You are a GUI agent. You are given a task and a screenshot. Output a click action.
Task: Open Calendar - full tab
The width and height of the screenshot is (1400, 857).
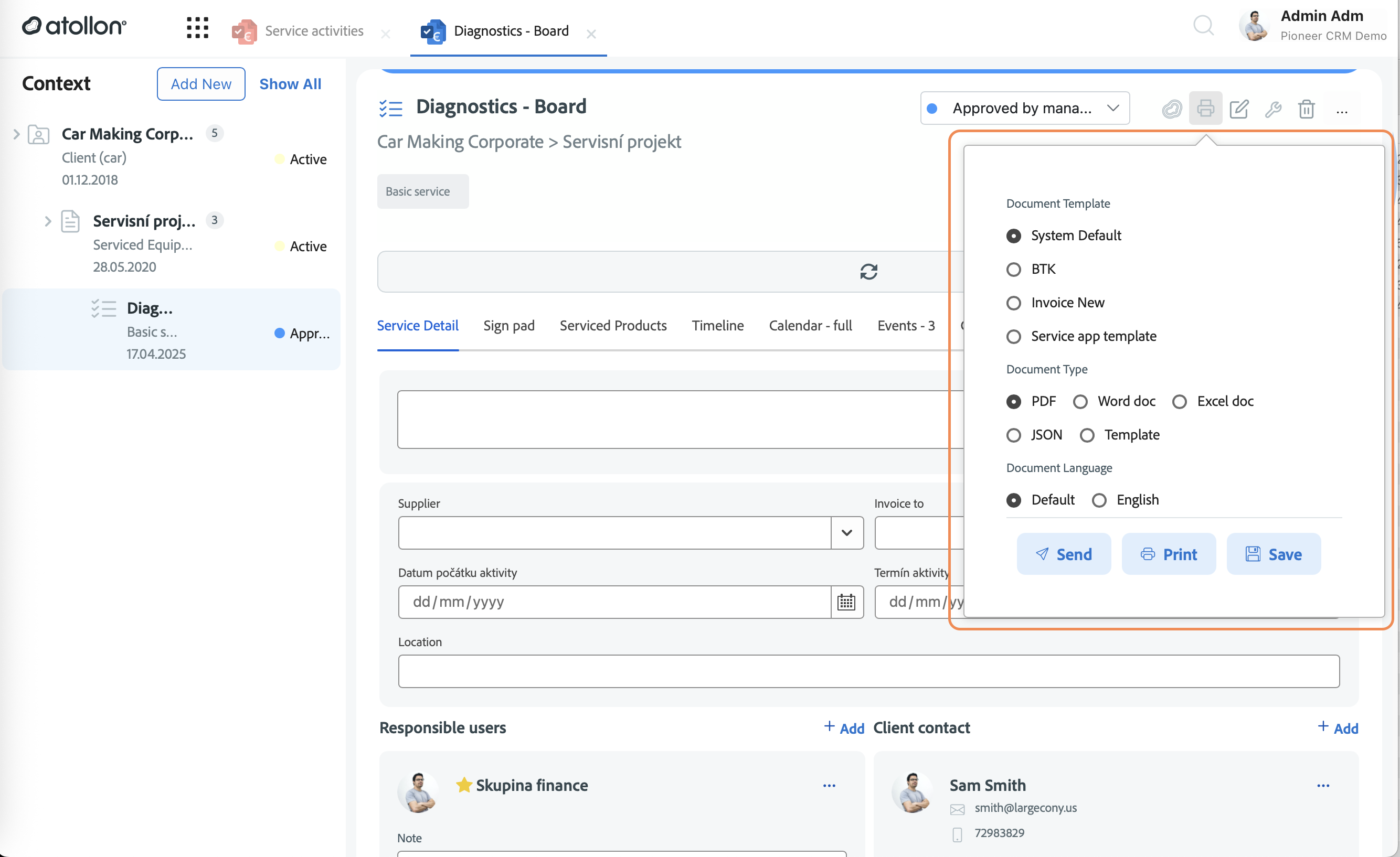(x=810, y=325)
